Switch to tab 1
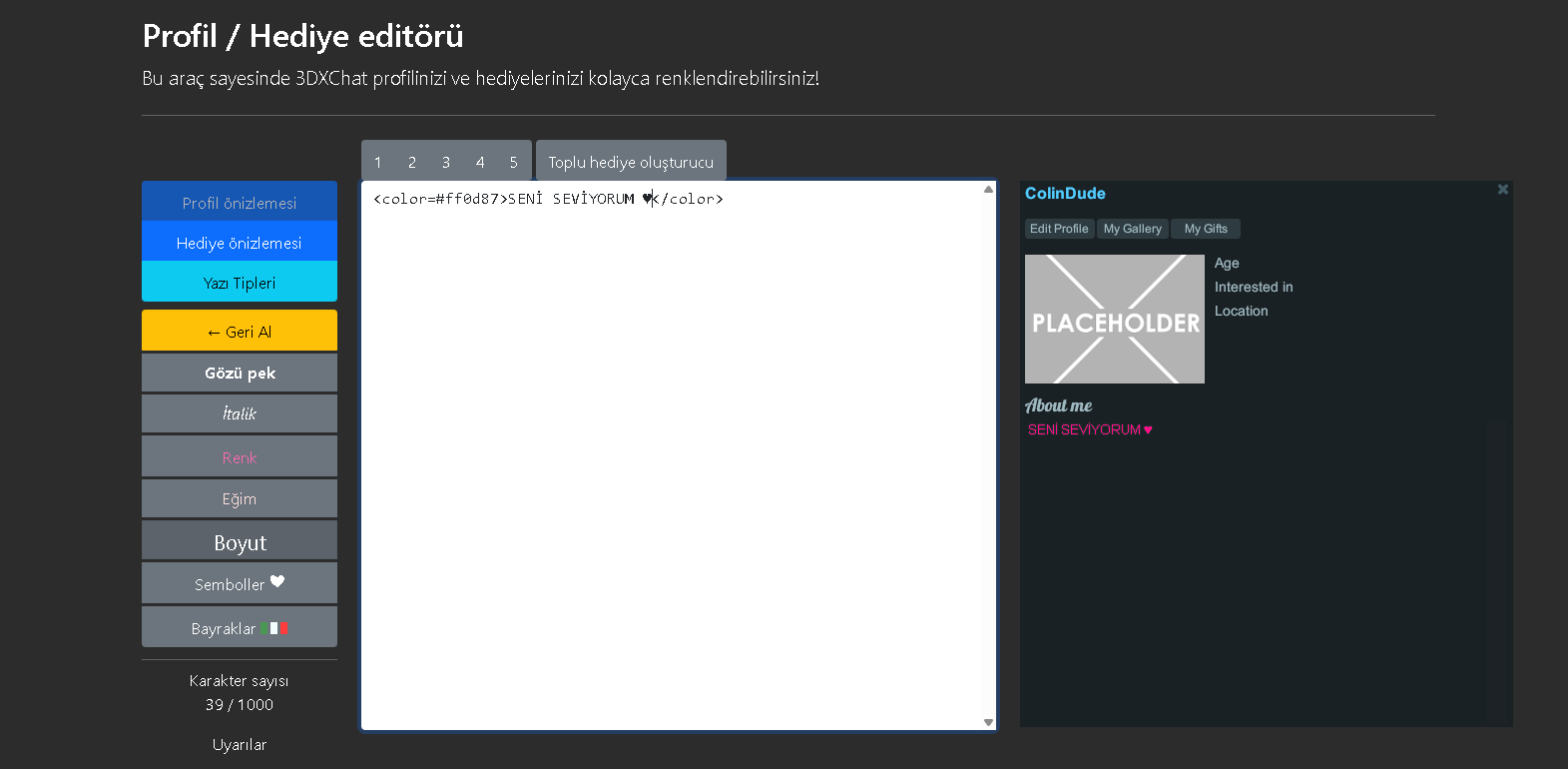 coord(378,162)
